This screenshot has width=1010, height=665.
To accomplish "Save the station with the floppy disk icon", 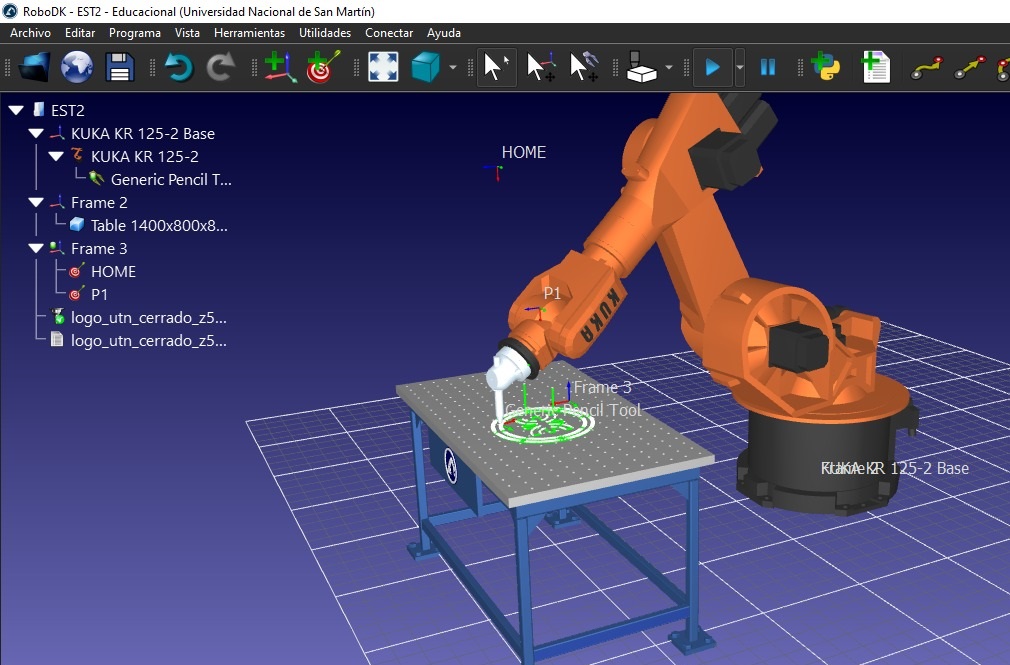I will coord(120,67).
